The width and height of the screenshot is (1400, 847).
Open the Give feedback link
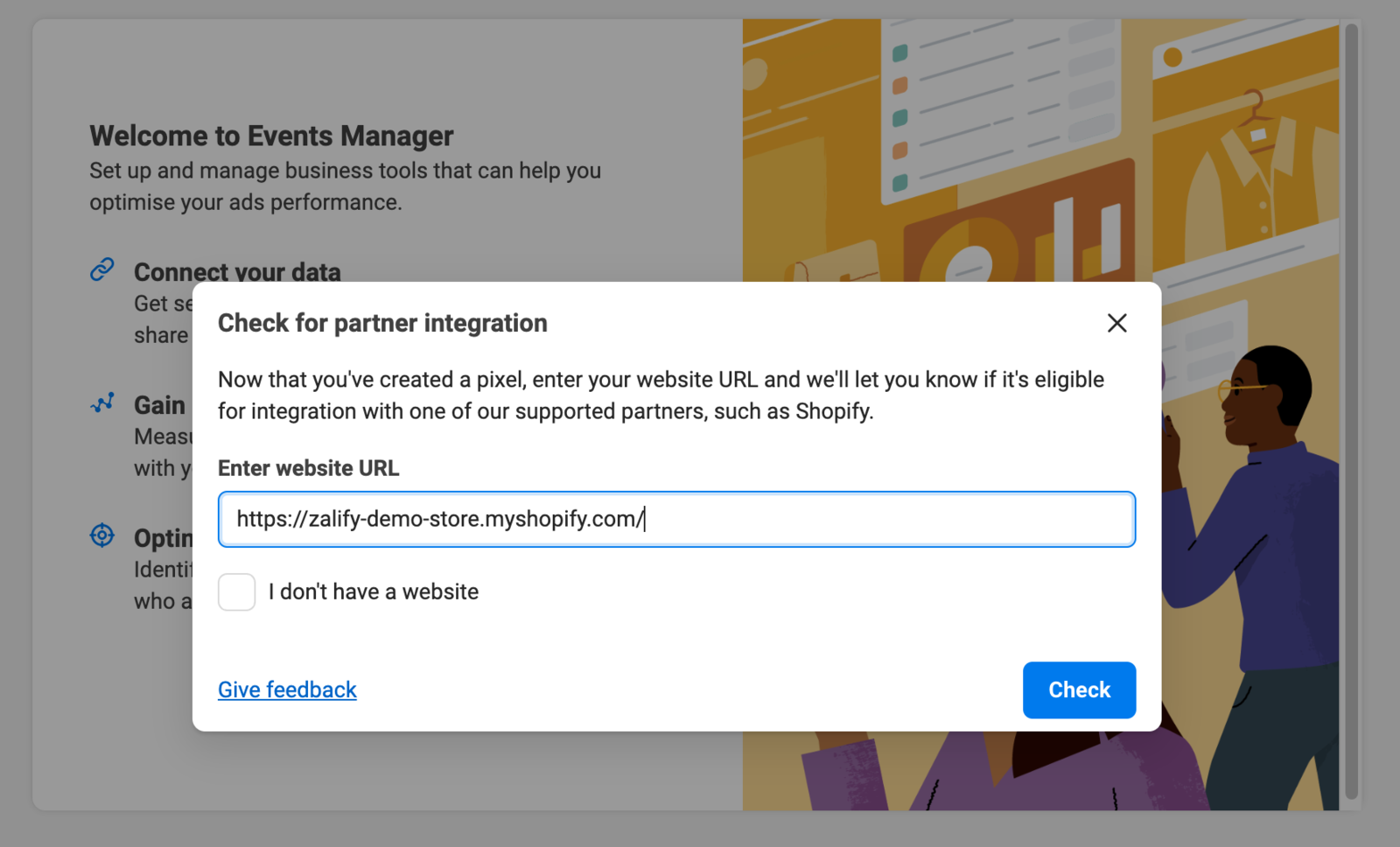pos(287,690)
